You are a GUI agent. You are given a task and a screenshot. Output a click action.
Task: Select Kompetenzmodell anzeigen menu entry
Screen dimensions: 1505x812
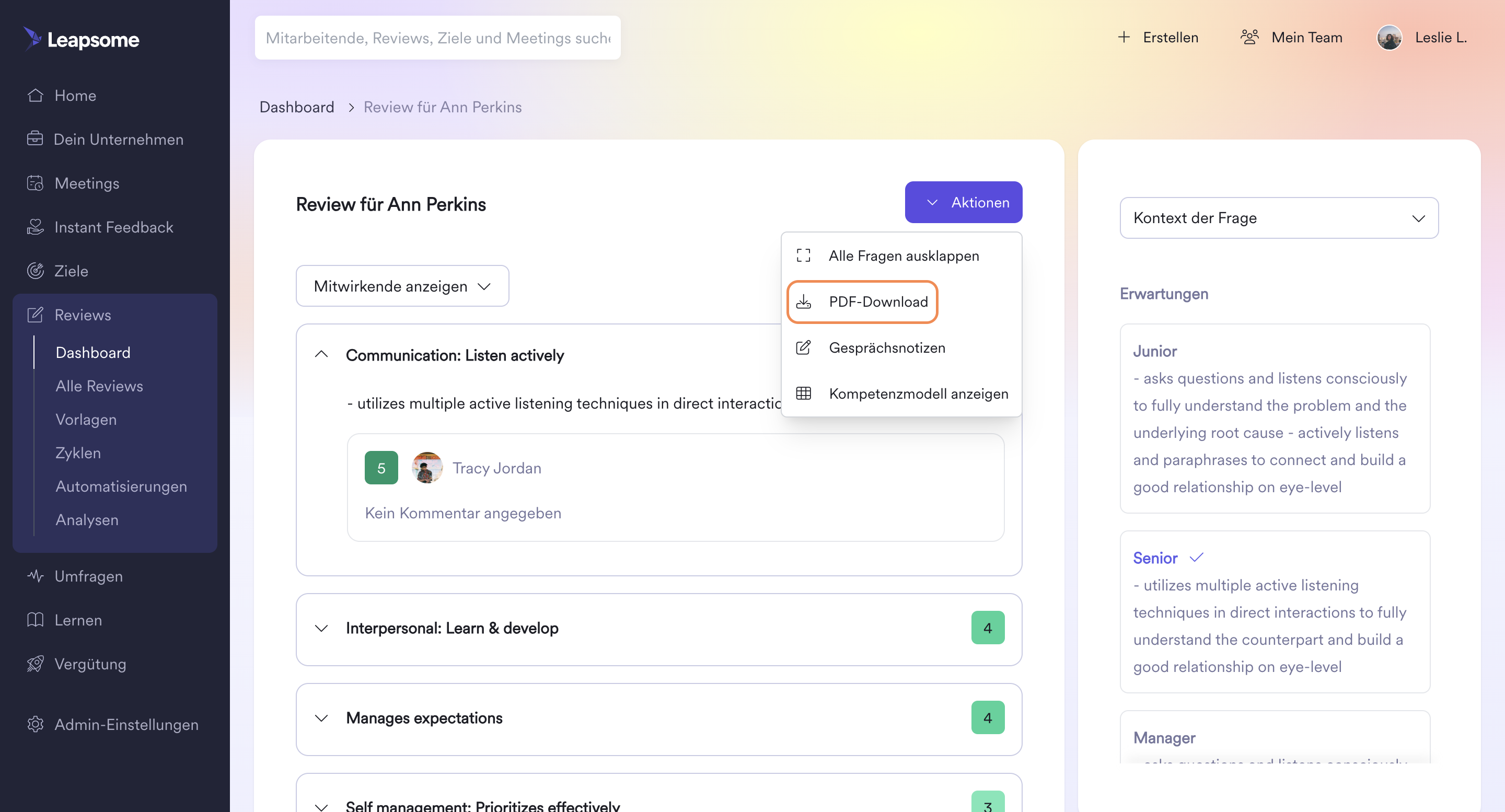pos(901,393)
